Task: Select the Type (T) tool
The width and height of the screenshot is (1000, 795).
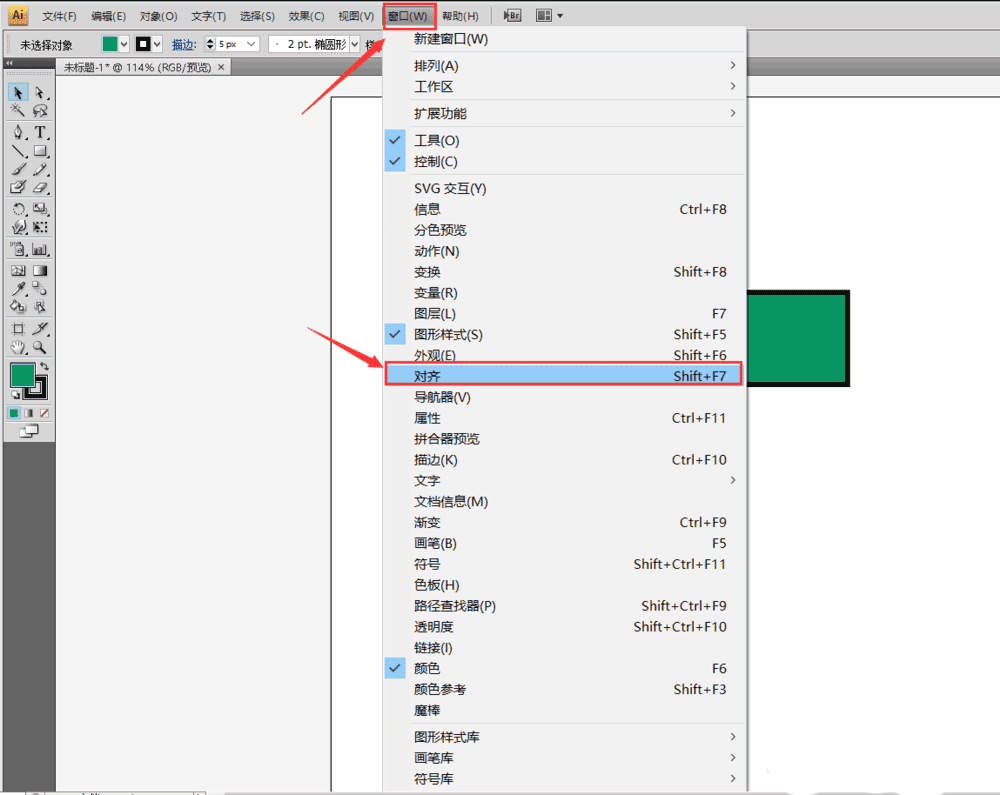Action: click(40, 132)
